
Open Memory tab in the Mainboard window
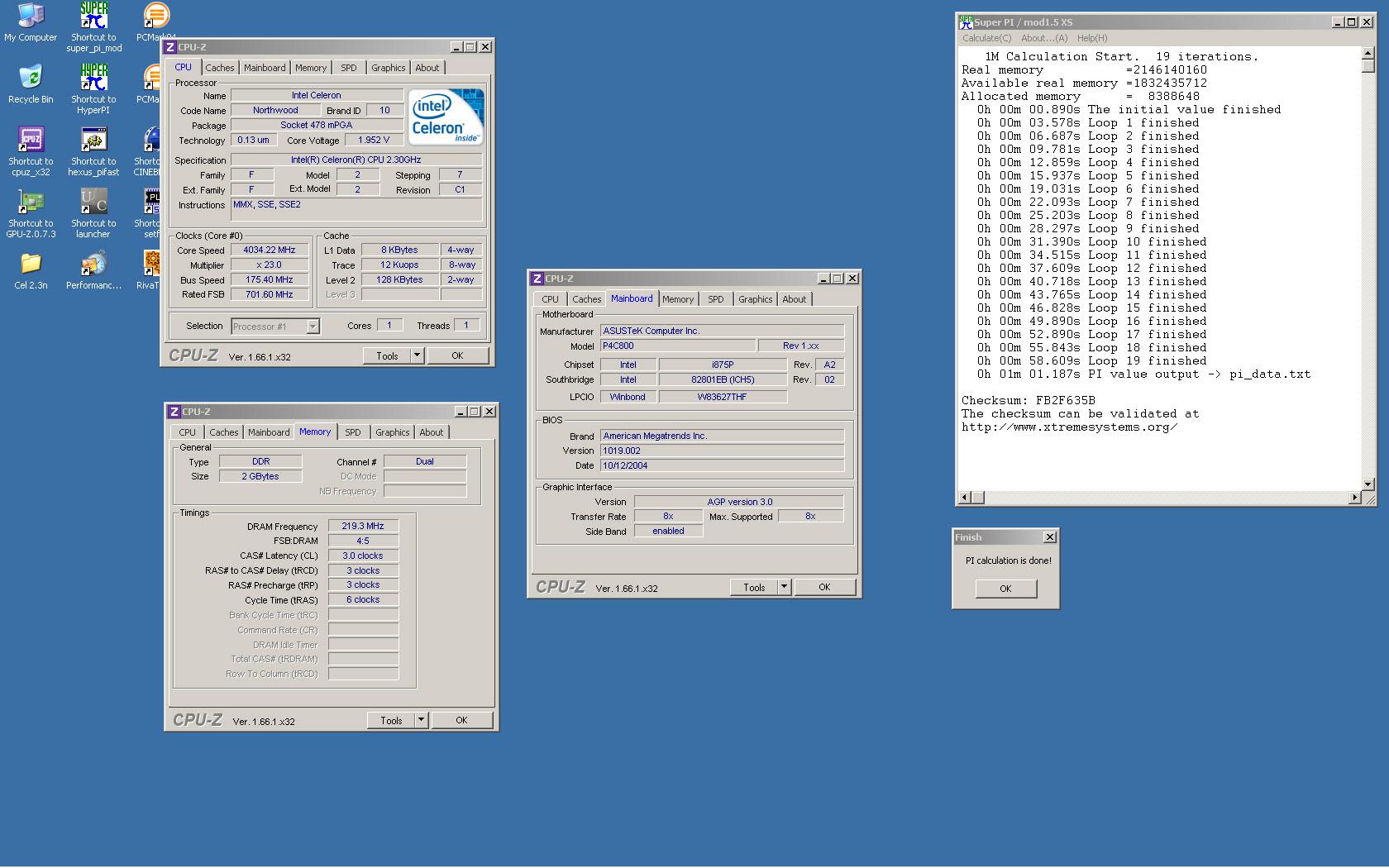pos(678,299)
